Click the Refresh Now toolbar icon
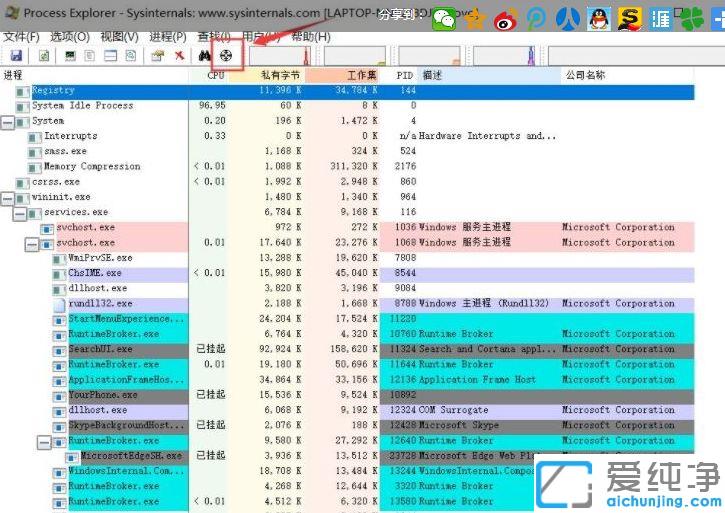725x513 pixels. pyautogui.click(x=44, y=56)
